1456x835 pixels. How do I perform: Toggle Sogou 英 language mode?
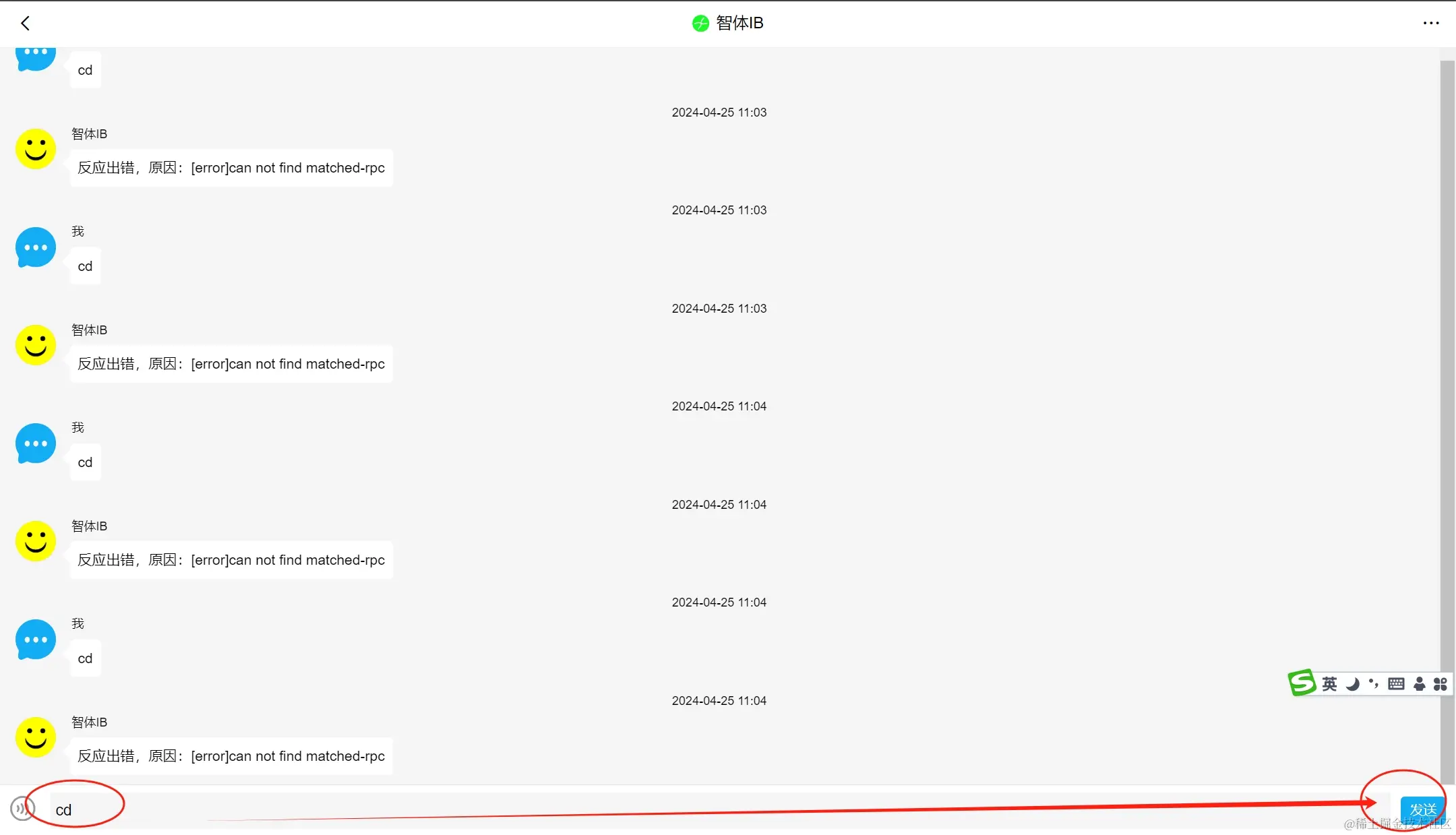pos(1329,684)
